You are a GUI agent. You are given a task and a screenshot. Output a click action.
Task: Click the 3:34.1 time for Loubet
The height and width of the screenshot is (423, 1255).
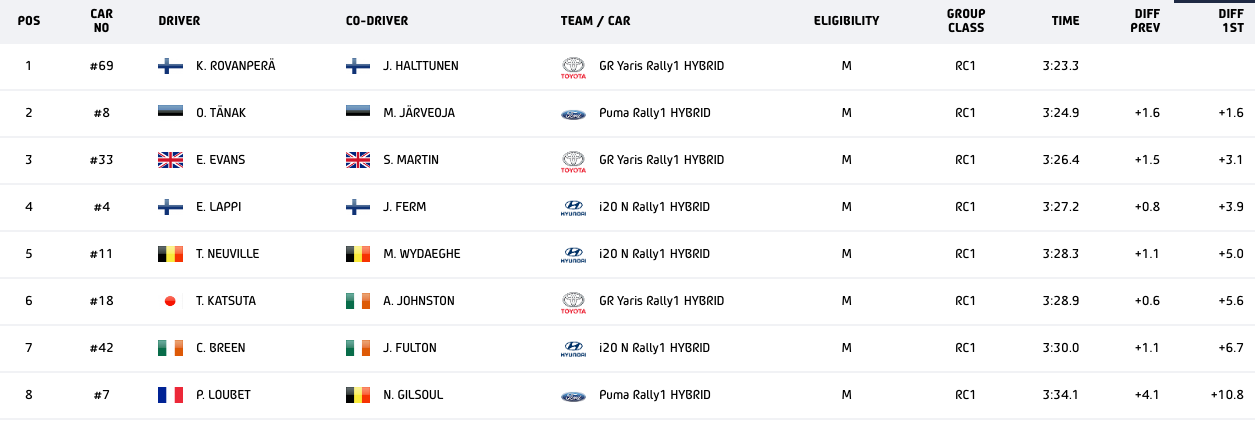point(1060,395)
